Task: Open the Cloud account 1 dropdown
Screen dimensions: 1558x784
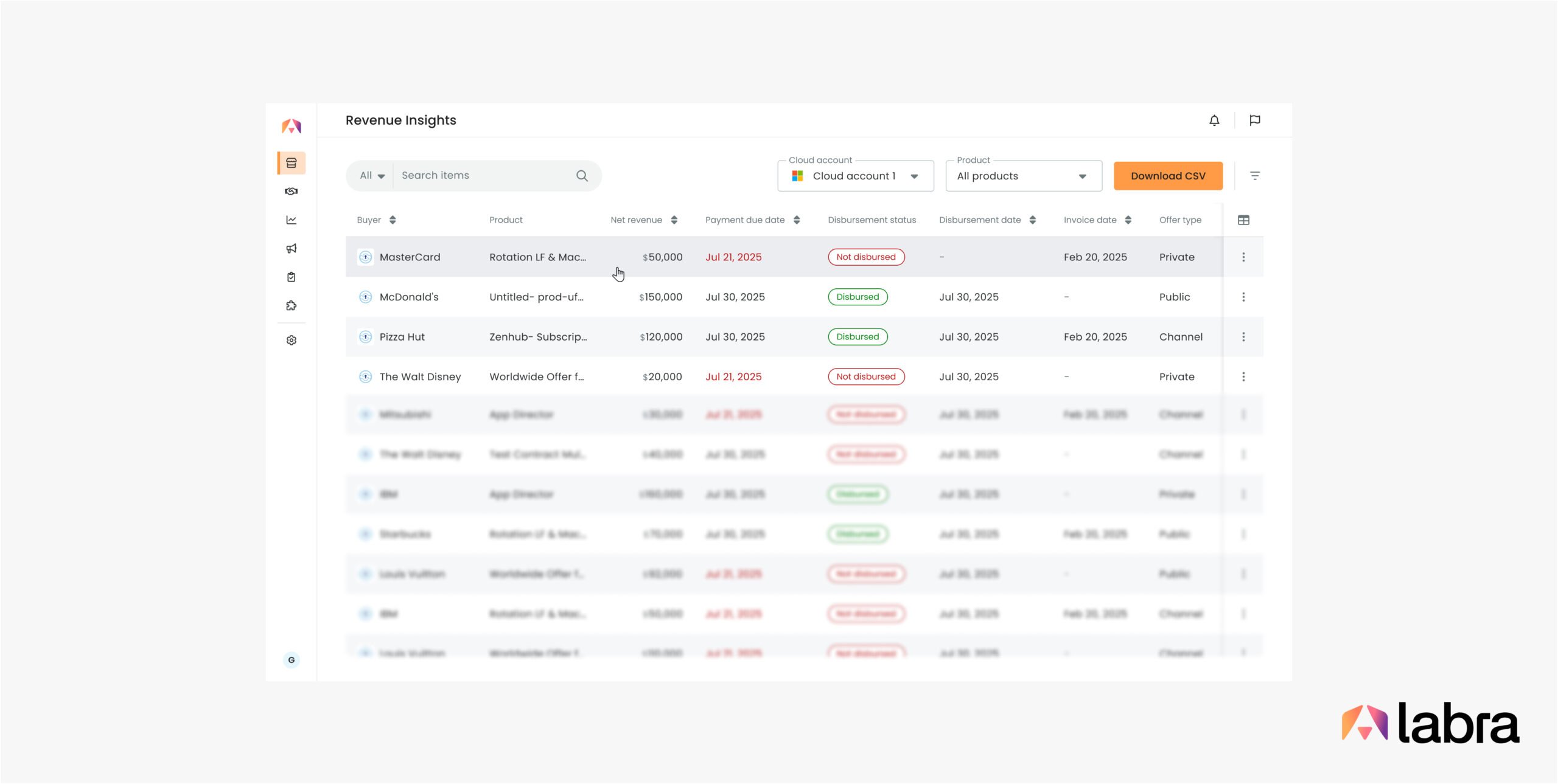Action: coord(855,176)
